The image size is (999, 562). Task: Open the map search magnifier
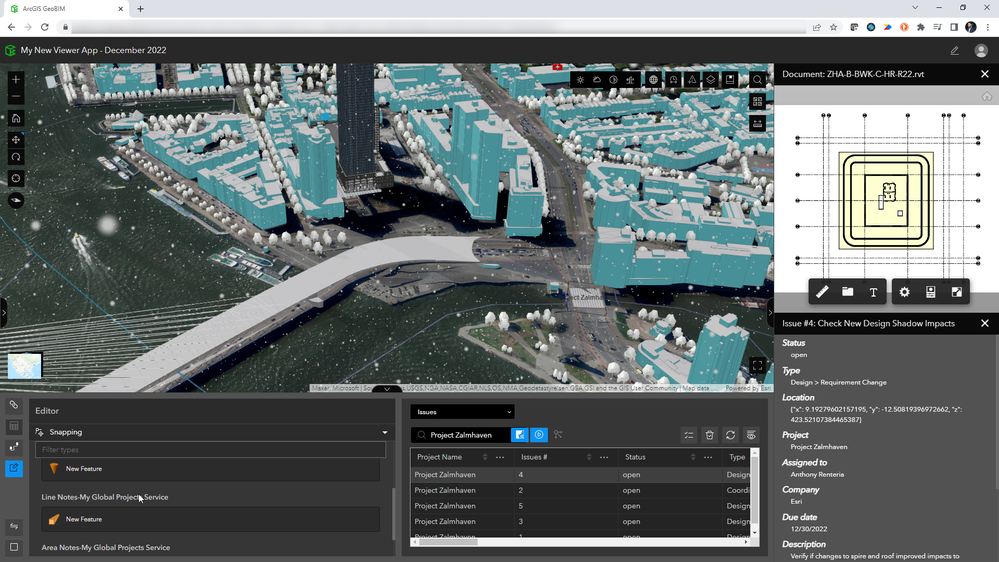[758, 80]
